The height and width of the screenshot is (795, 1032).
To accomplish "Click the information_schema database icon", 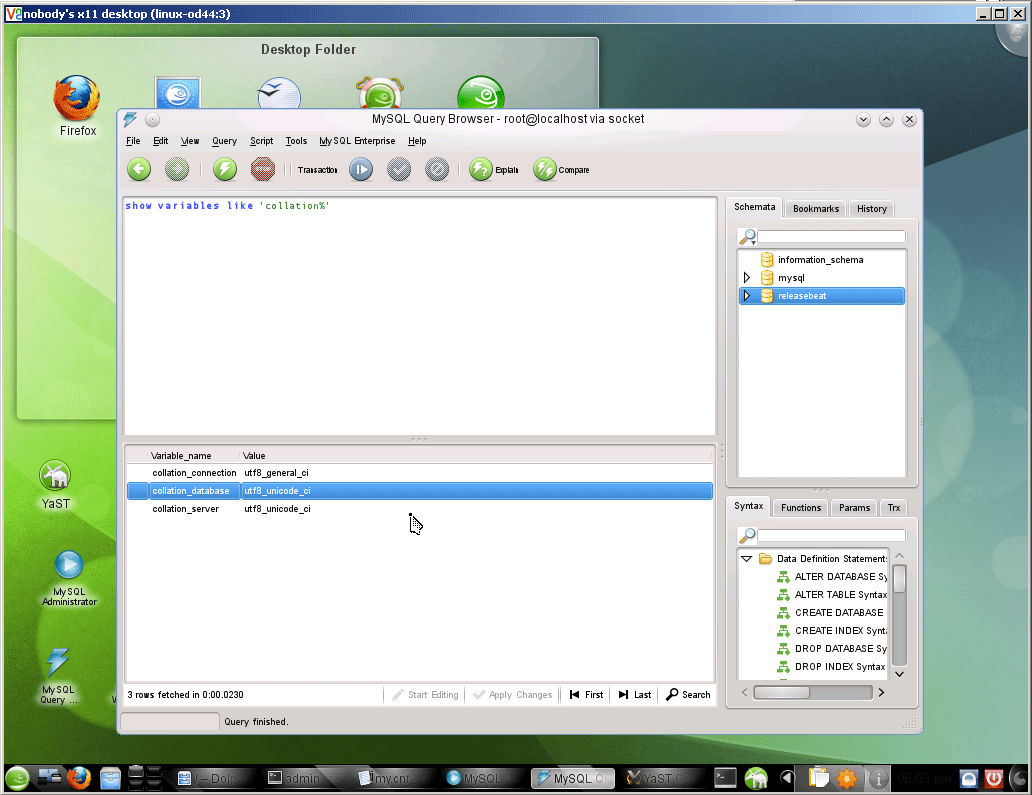I will (767, 260).
